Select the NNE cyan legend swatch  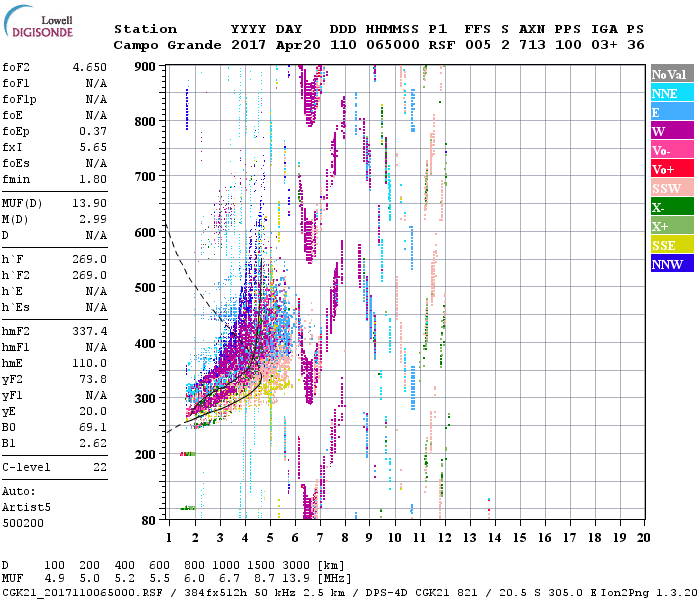coord(672,93)
